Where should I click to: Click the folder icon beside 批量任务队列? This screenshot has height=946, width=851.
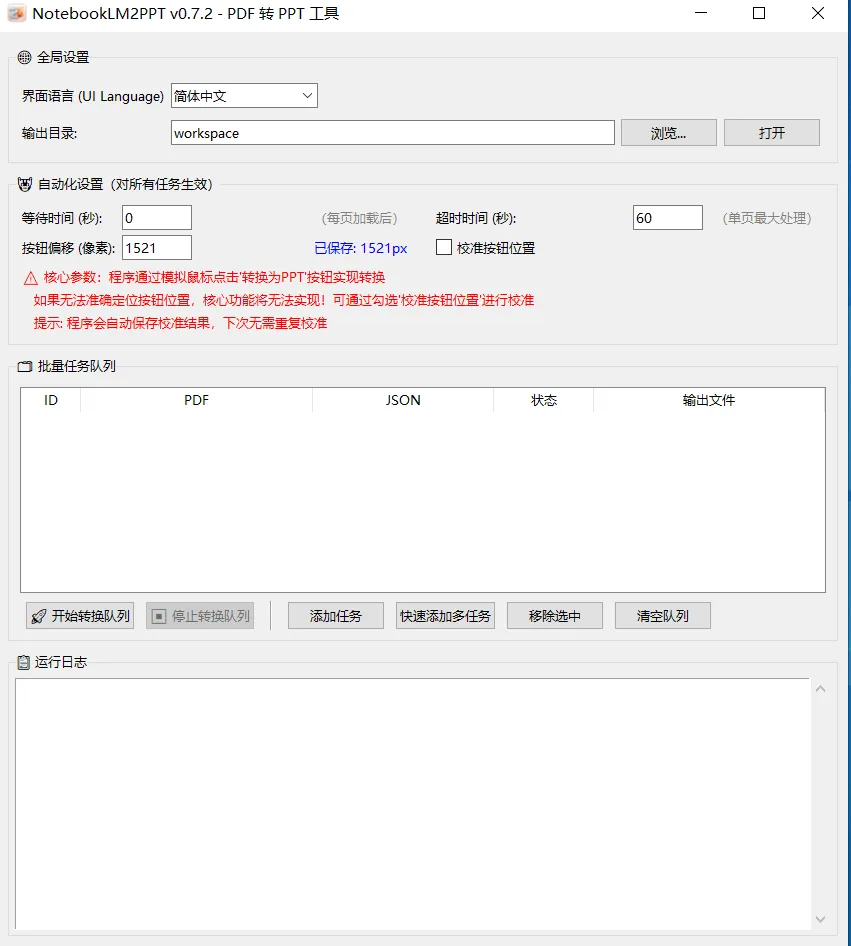25,367
